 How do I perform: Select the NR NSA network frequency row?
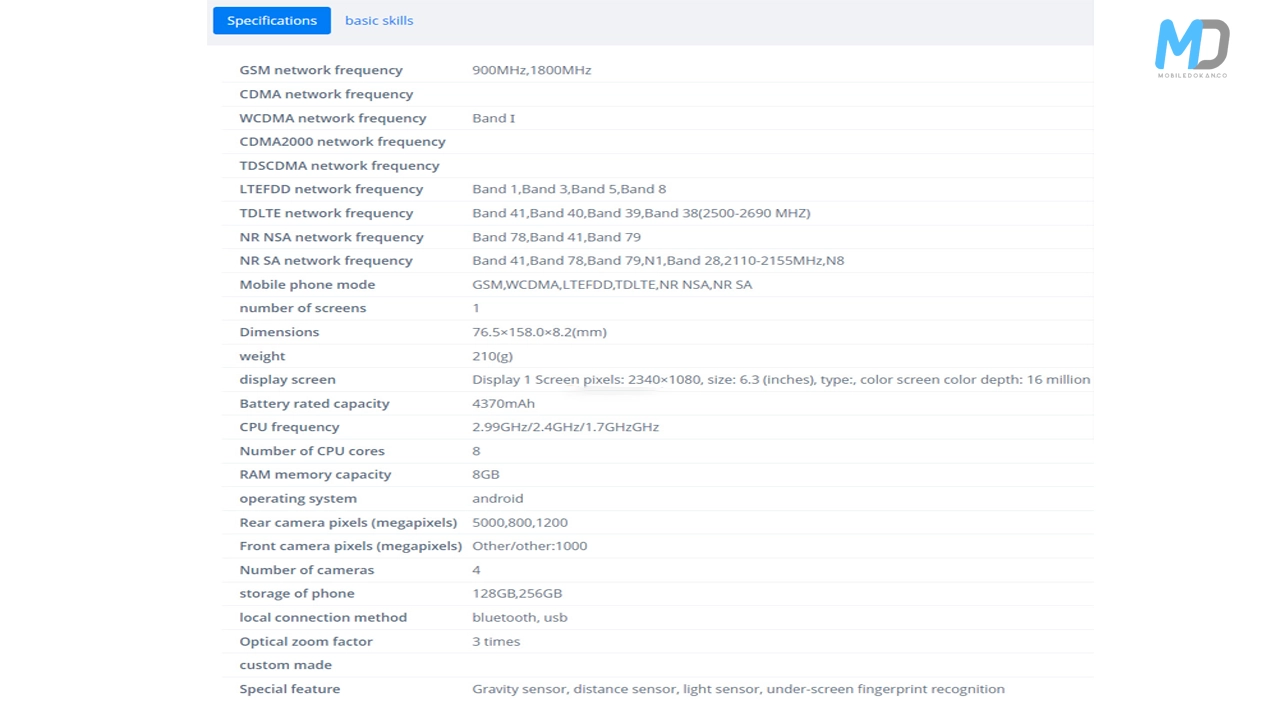[x=331, y=237]
